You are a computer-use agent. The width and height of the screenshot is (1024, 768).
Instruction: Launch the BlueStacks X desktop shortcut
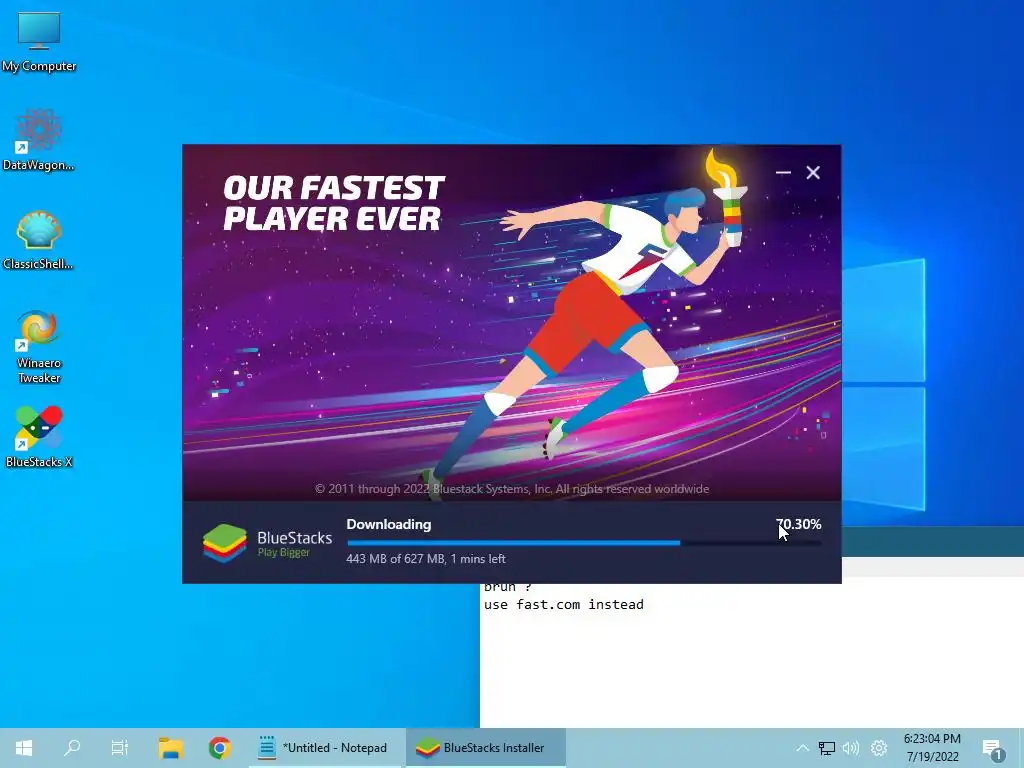tap(39, 436)
